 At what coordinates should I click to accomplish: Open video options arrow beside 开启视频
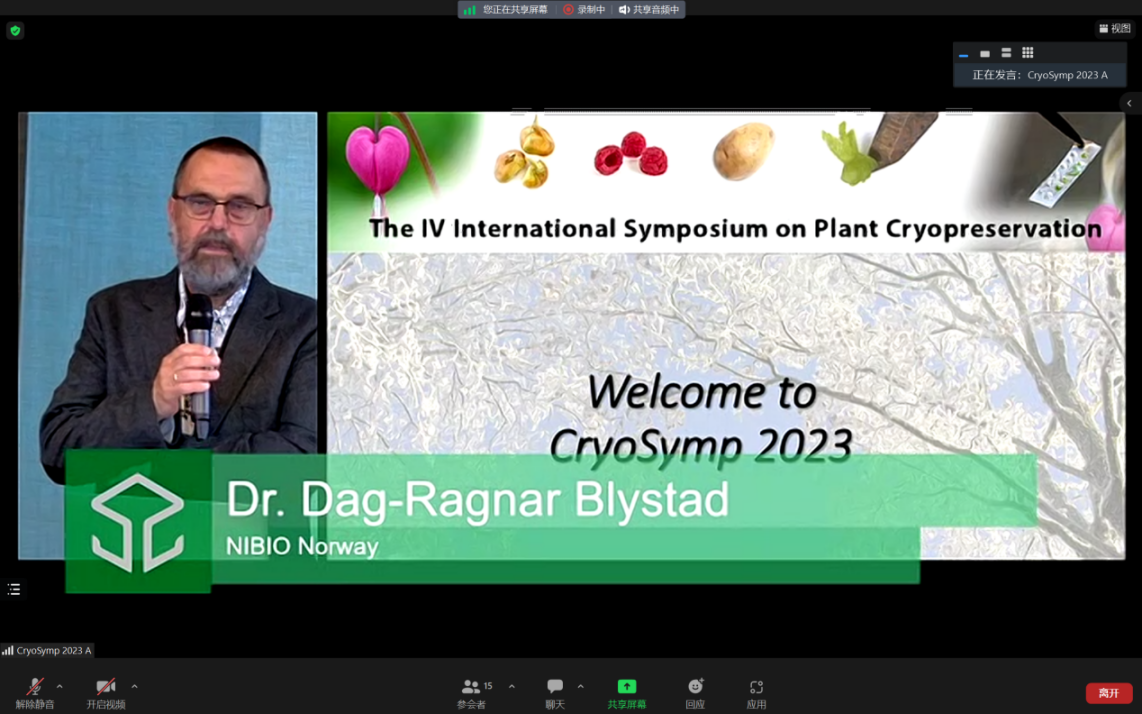[135, 686]
